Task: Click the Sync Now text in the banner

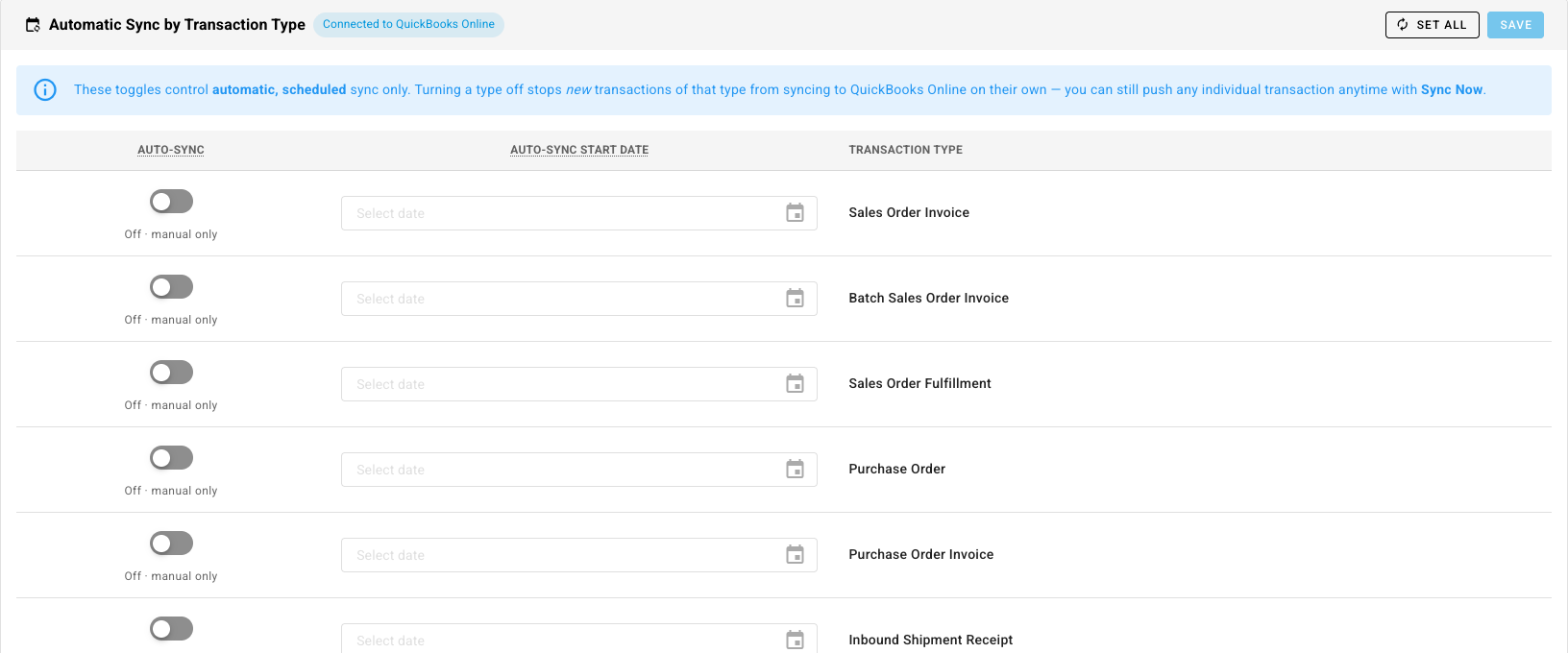Action: click(1452, 89)
